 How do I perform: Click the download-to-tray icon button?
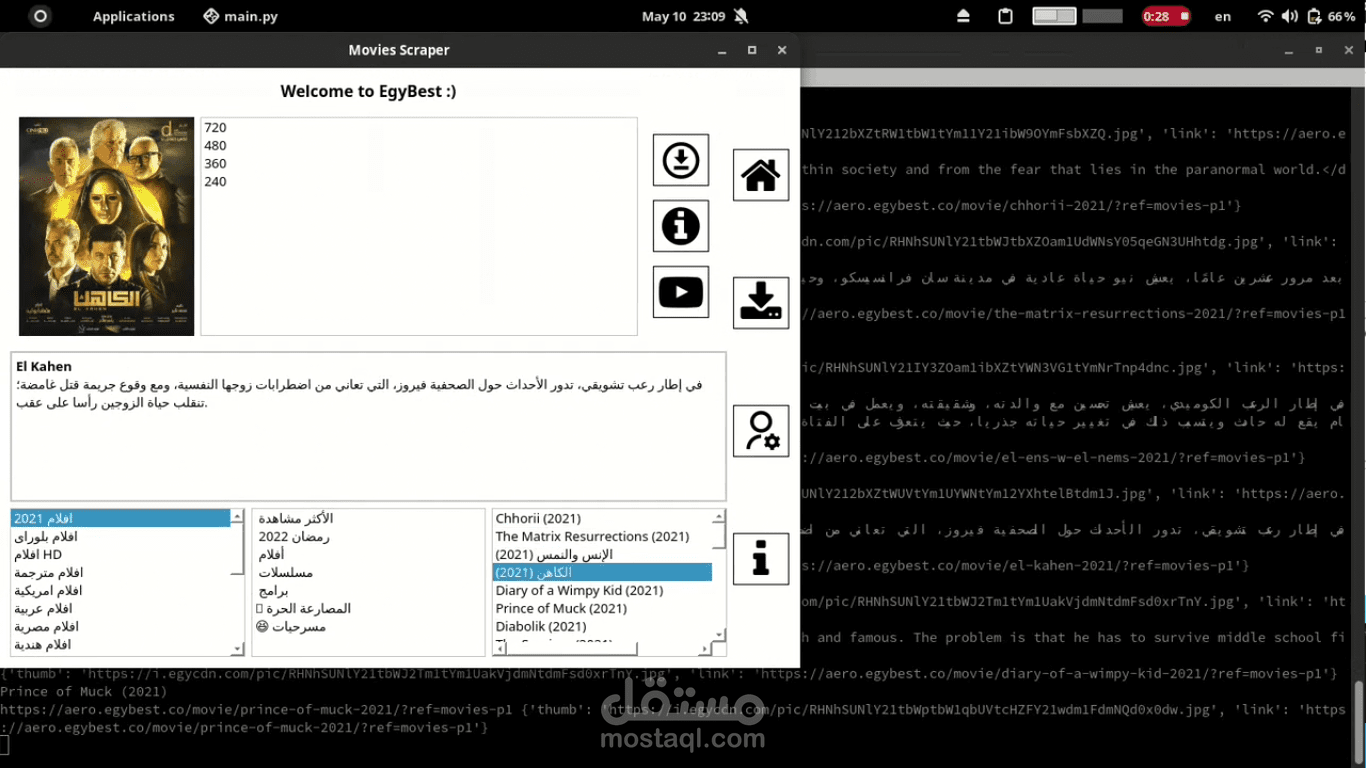coord(761,303)
